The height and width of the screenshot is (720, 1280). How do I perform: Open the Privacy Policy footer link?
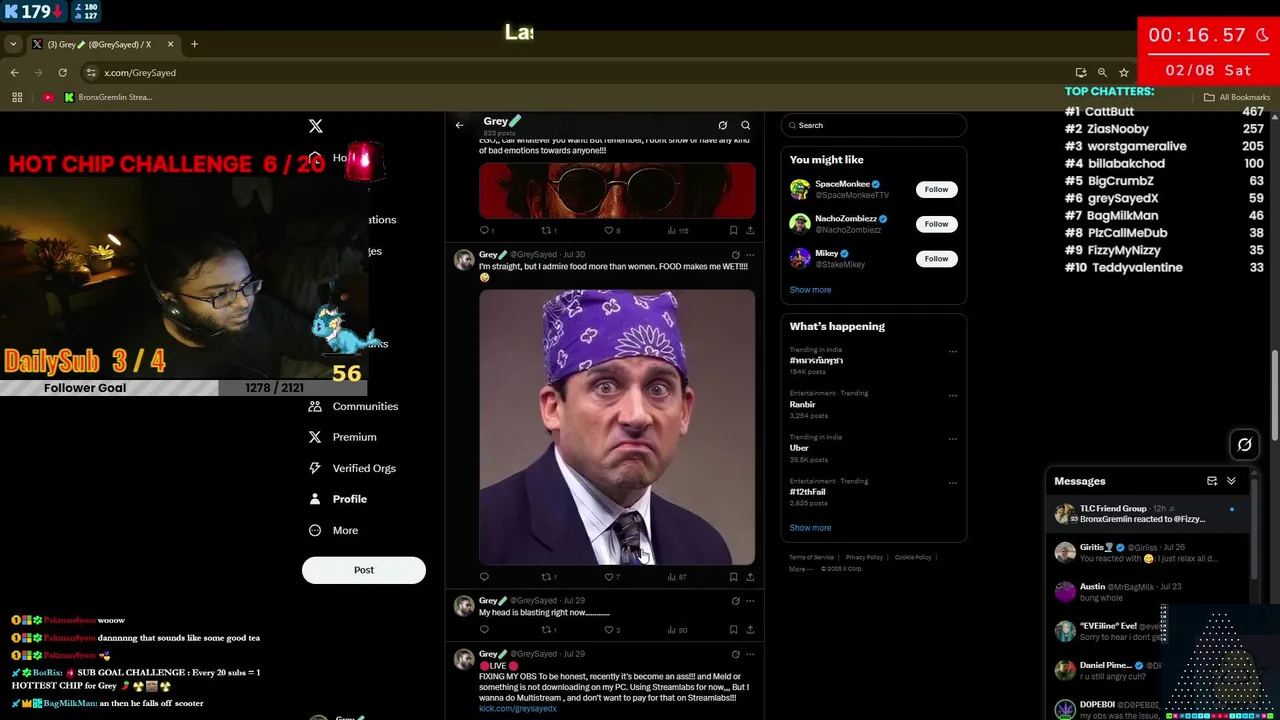click(x=864, y=557)
